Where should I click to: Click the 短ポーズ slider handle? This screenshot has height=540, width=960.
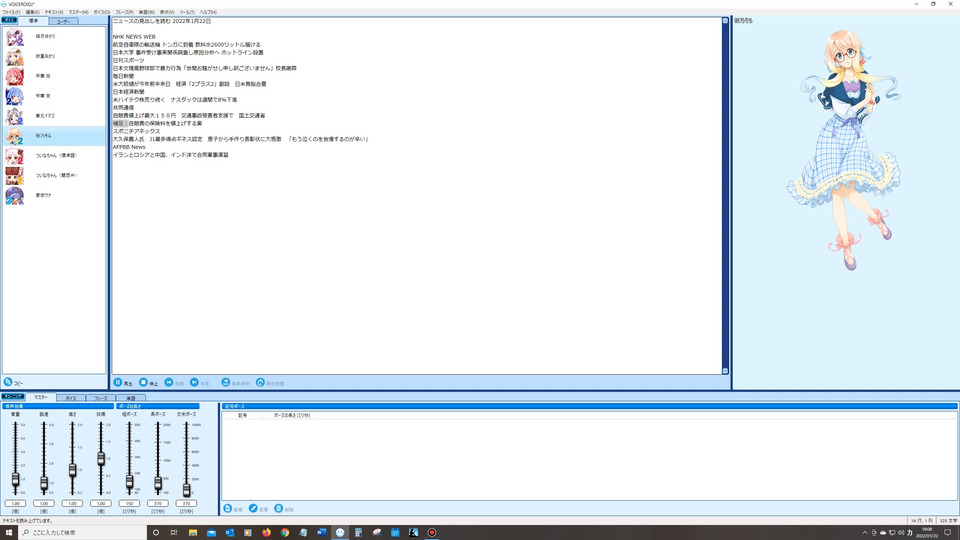coord(129,482)
